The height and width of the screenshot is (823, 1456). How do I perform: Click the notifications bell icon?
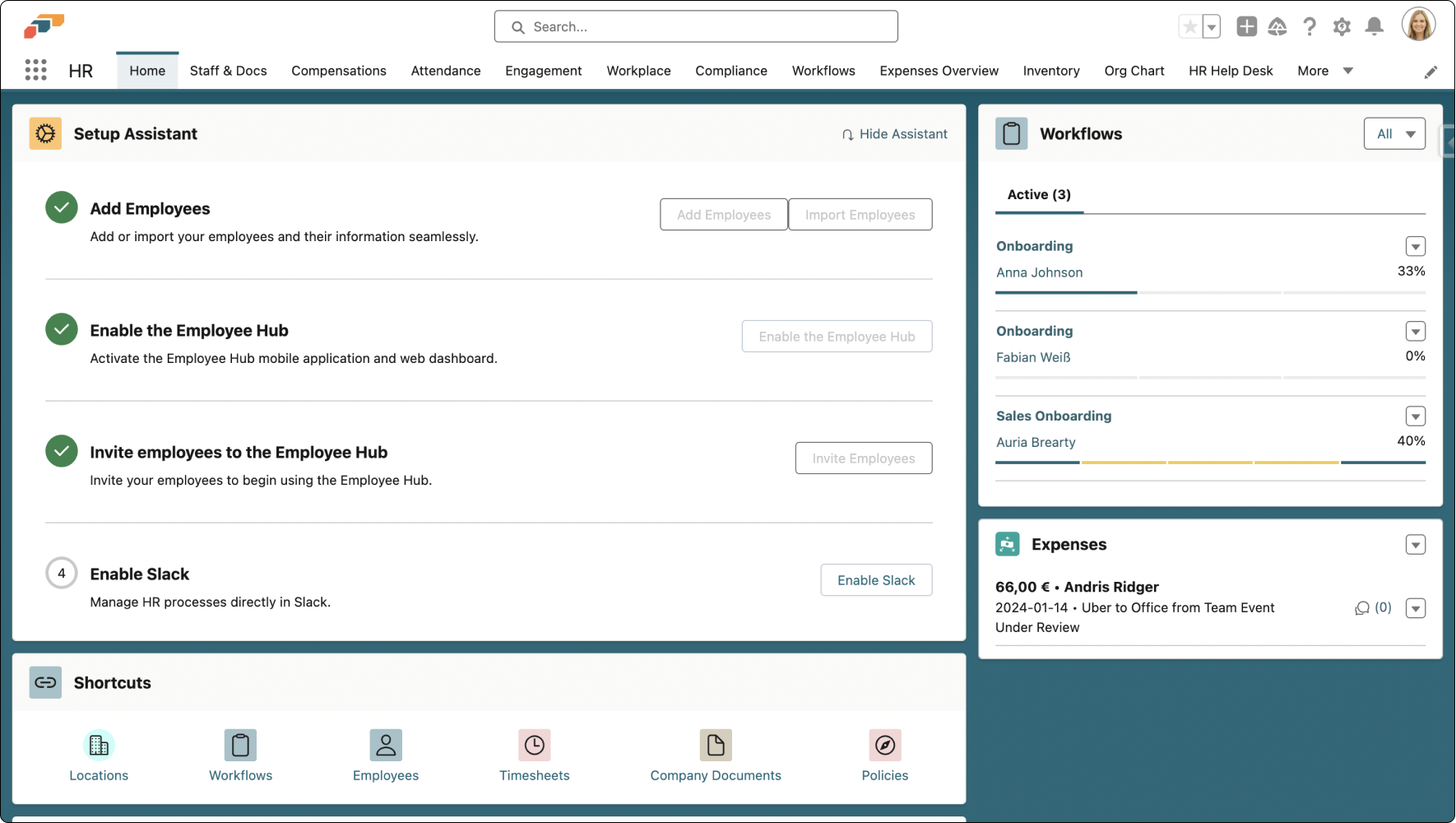(x=1374, y=27)
